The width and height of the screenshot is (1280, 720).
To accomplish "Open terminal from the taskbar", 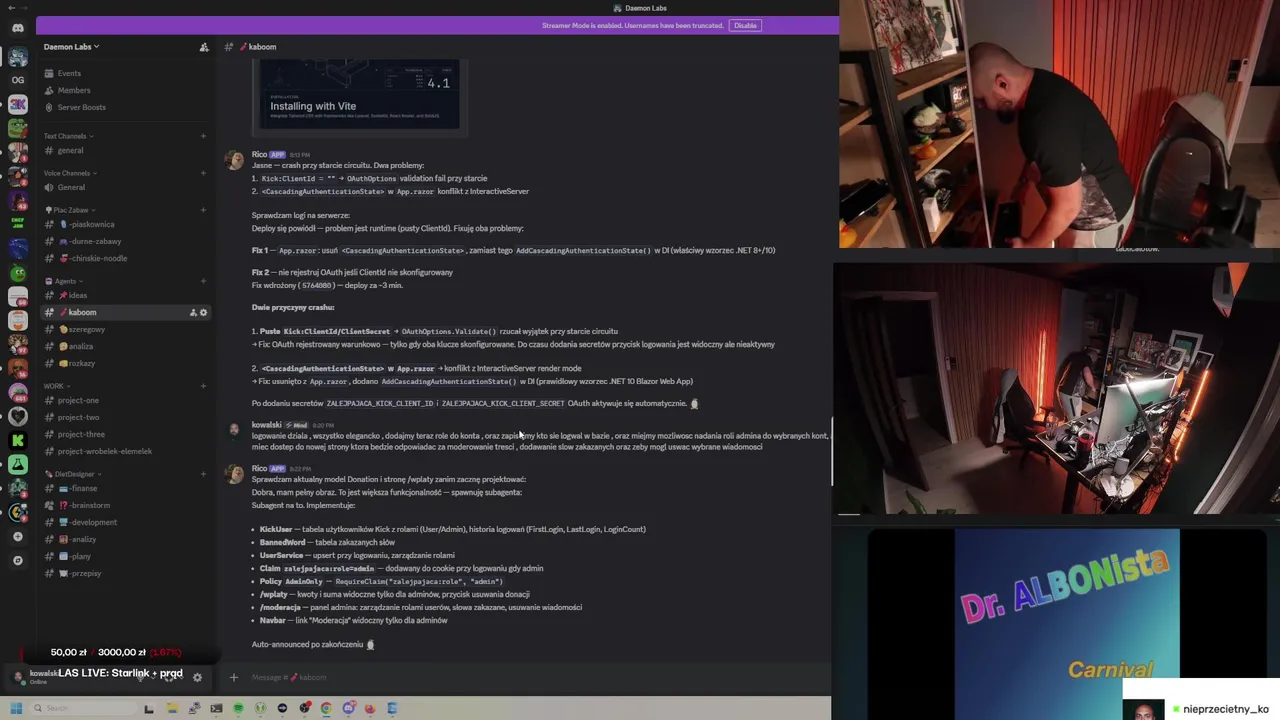I will pyautogui.click(x=216, y=708).
